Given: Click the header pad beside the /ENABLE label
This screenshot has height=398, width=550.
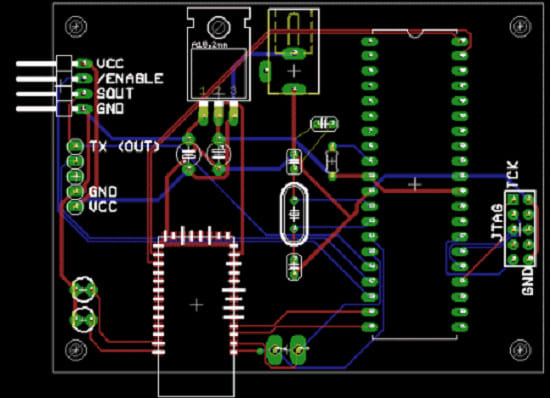Looking at the screenshot, I should (83, 79).
